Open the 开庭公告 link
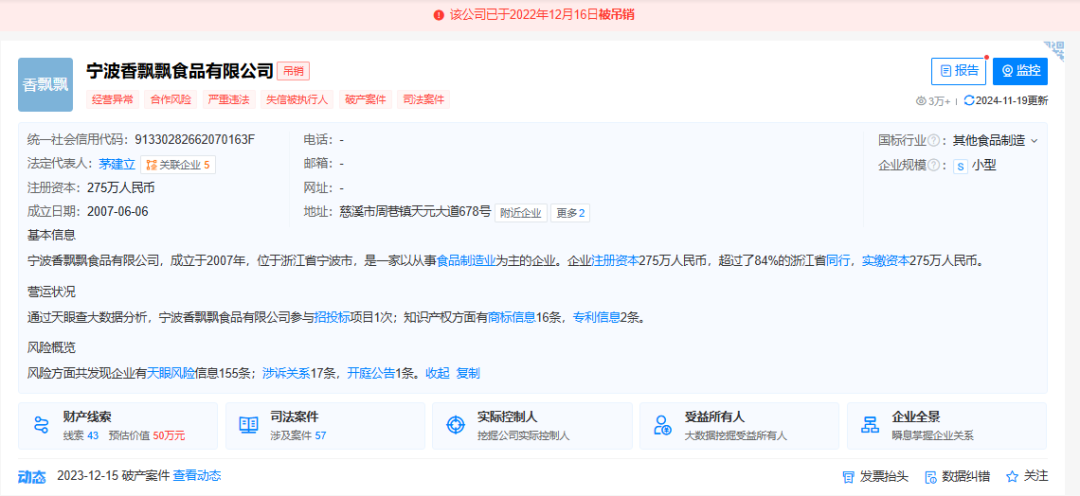 [371, 373]
